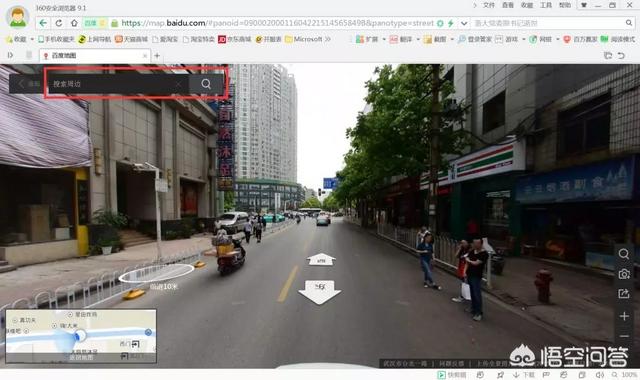Click the green gear icon in address bar
Viewport: 640px width, 380px height.
coord(440,23)
